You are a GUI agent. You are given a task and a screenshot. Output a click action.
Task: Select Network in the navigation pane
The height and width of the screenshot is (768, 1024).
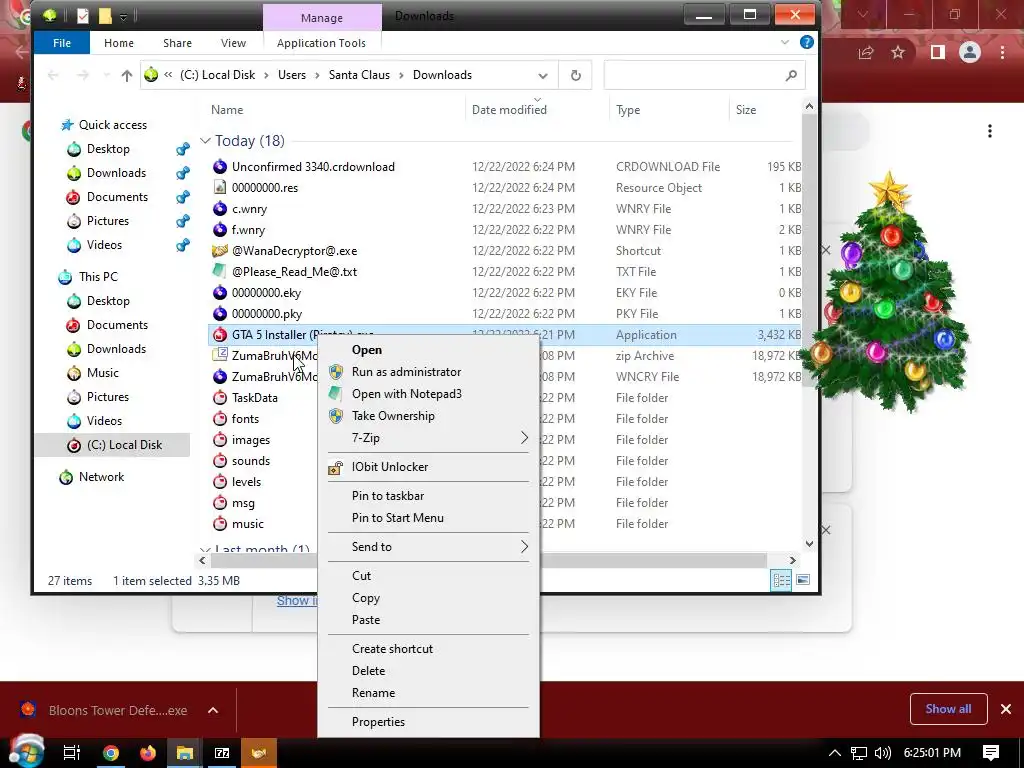tap(101, 477)
